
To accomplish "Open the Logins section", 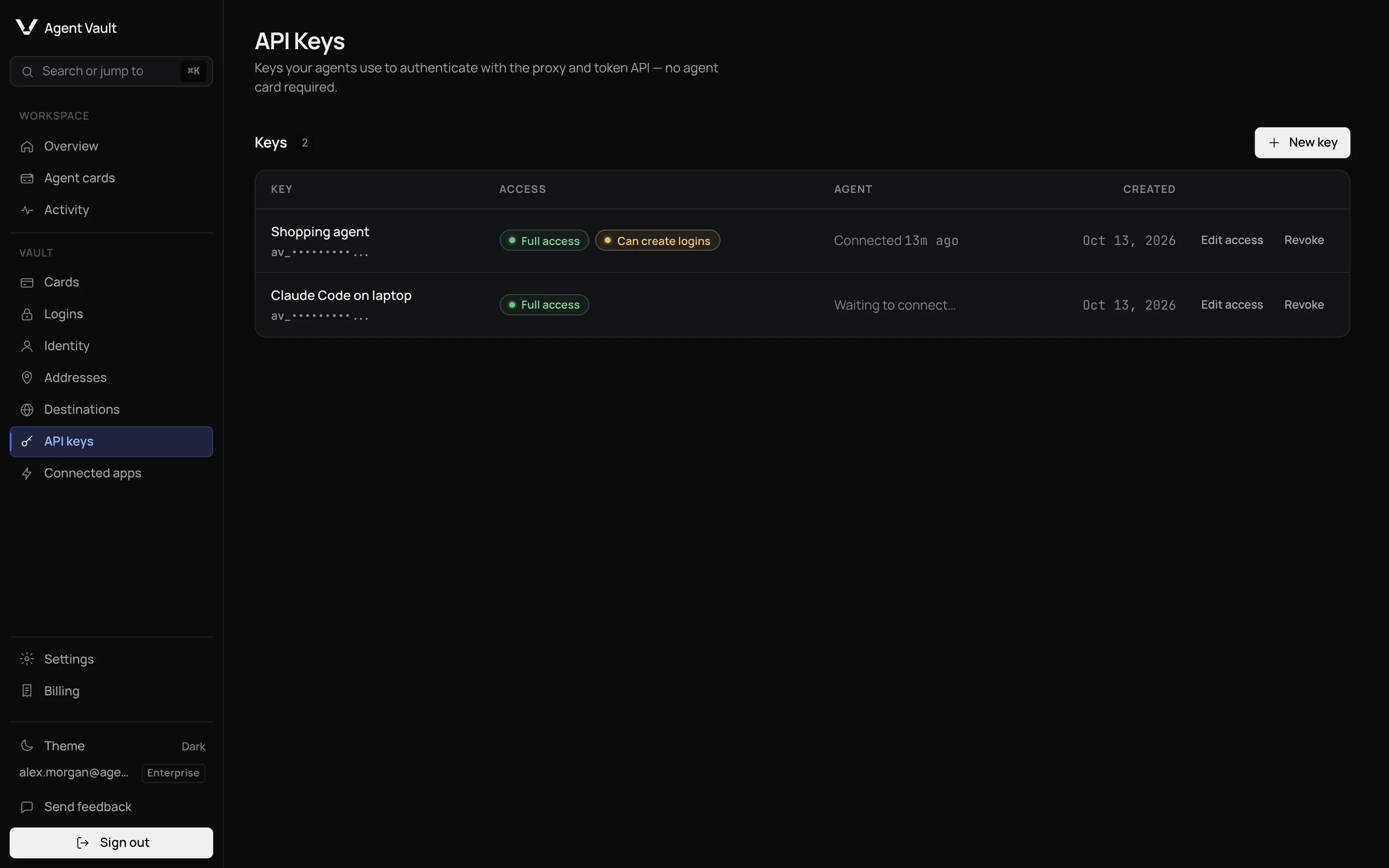I will click(111, 314).
